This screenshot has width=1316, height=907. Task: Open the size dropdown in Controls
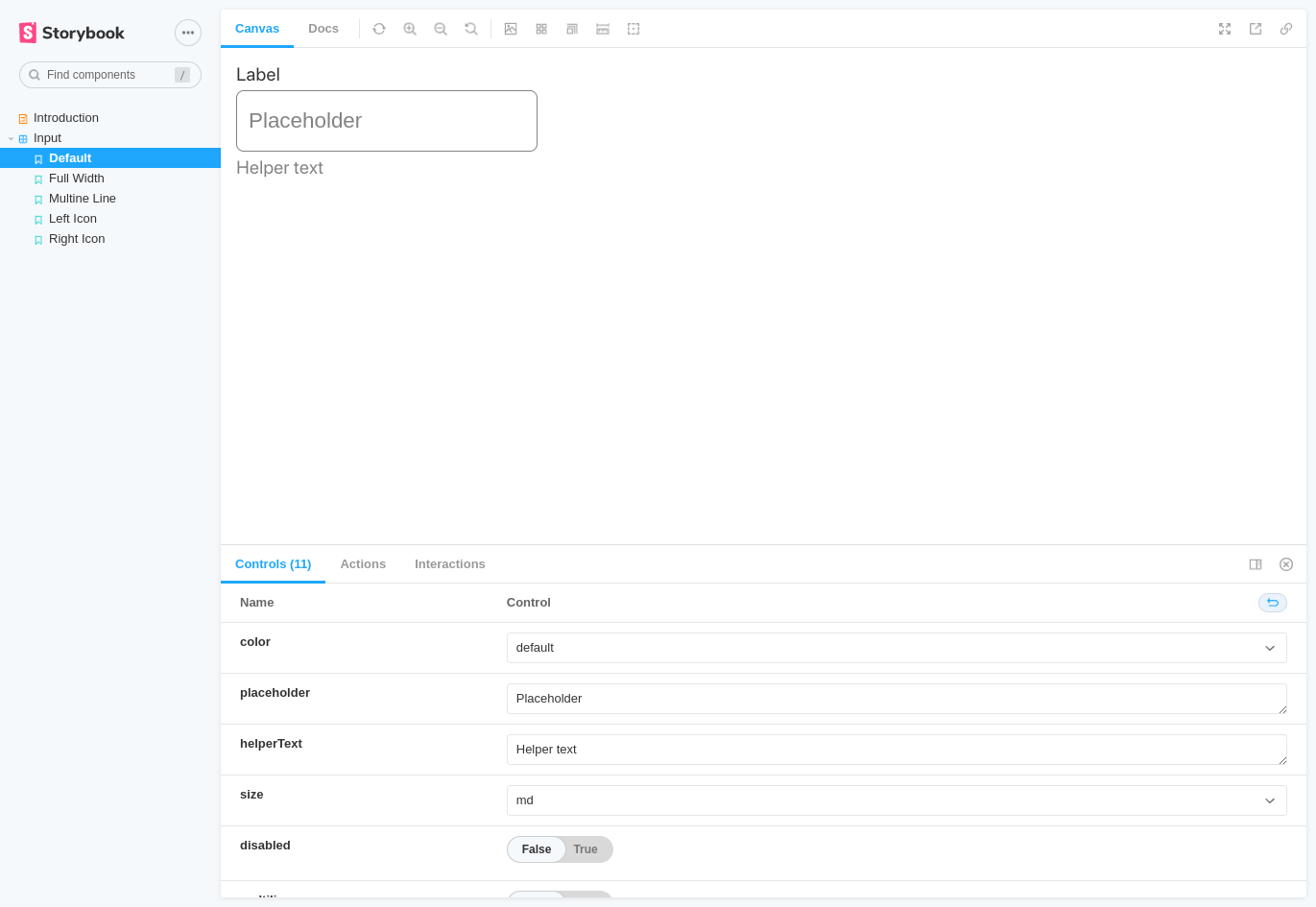[897, 800]
